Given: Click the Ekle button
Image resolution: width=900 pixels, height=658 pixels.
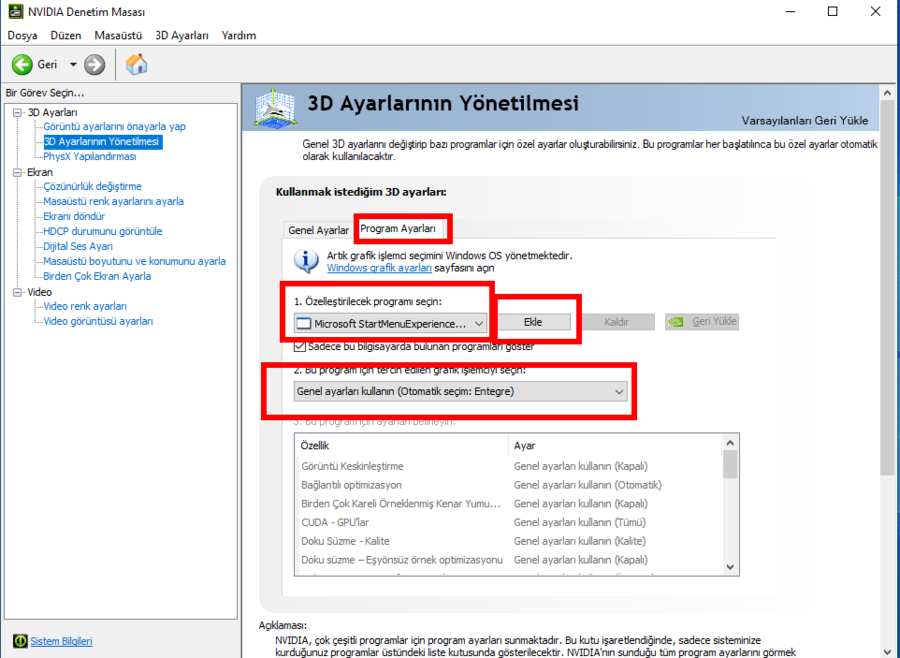Looking at the screenshot, I should point(533,322).
